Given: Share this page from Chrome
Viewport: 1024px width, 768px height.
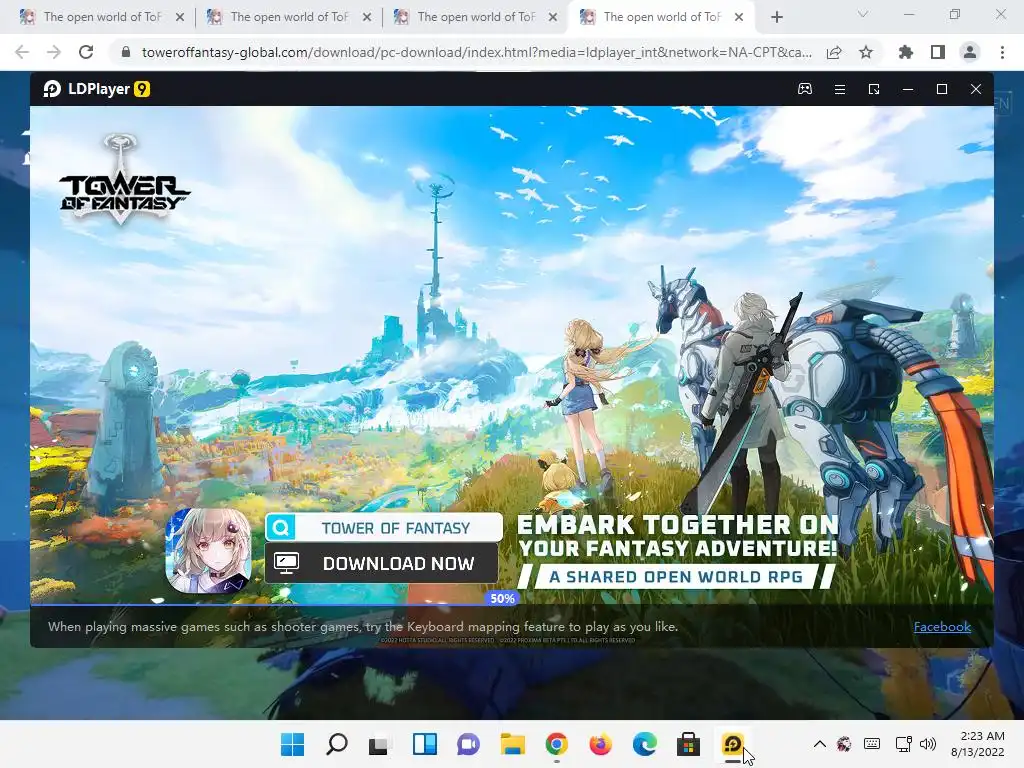Looking at the screenshot, I should tap(834, 52).
